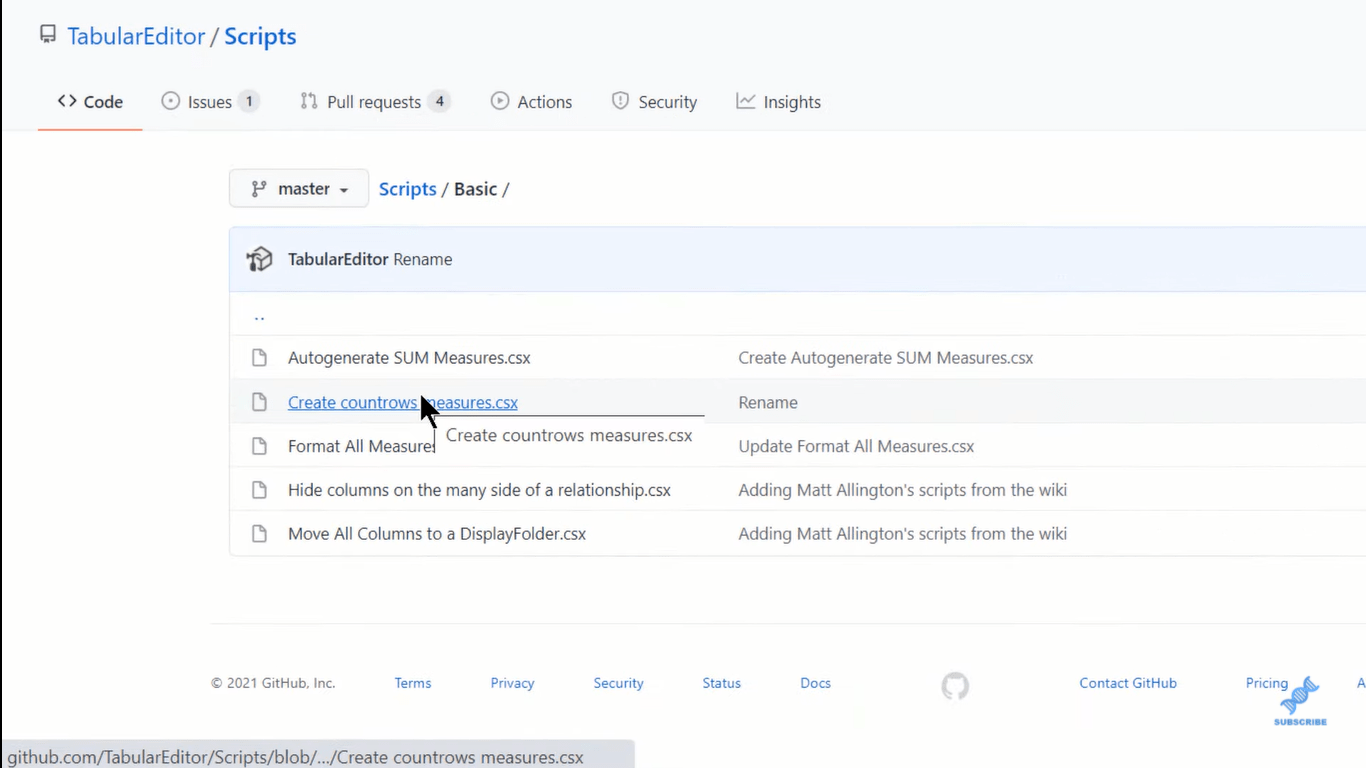Open commit message on Hide columns row
This screenshot has height=768, width=1366.
pos(902,490)
